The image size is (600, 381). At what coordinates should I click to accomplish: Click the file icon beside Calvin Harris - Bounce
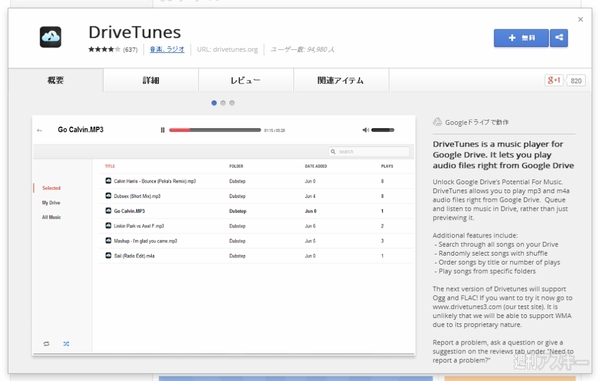[x=108, y=181]
